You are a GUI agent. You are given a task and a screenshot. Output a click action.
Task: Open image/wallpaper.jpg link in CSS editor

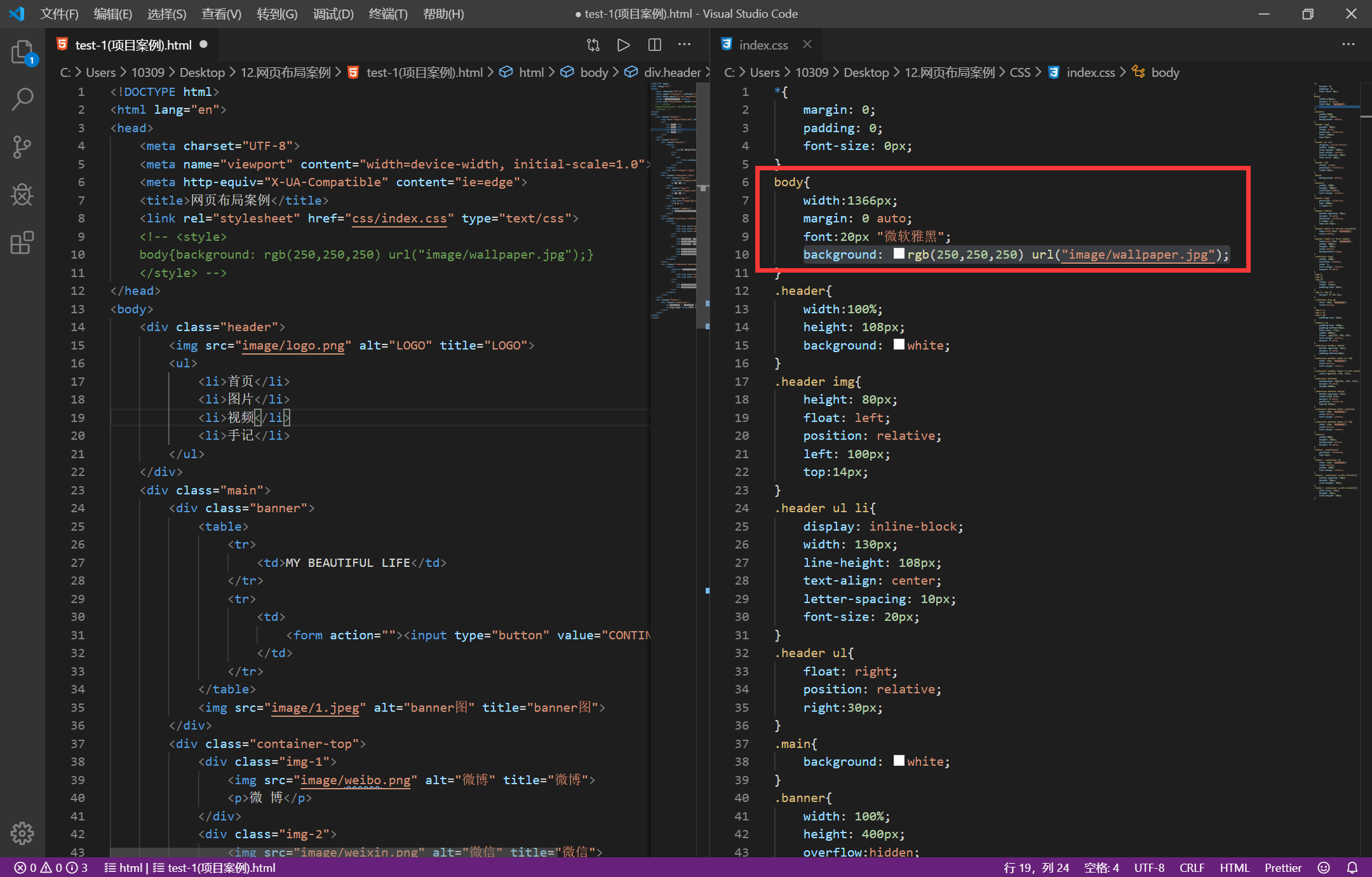1138,254
